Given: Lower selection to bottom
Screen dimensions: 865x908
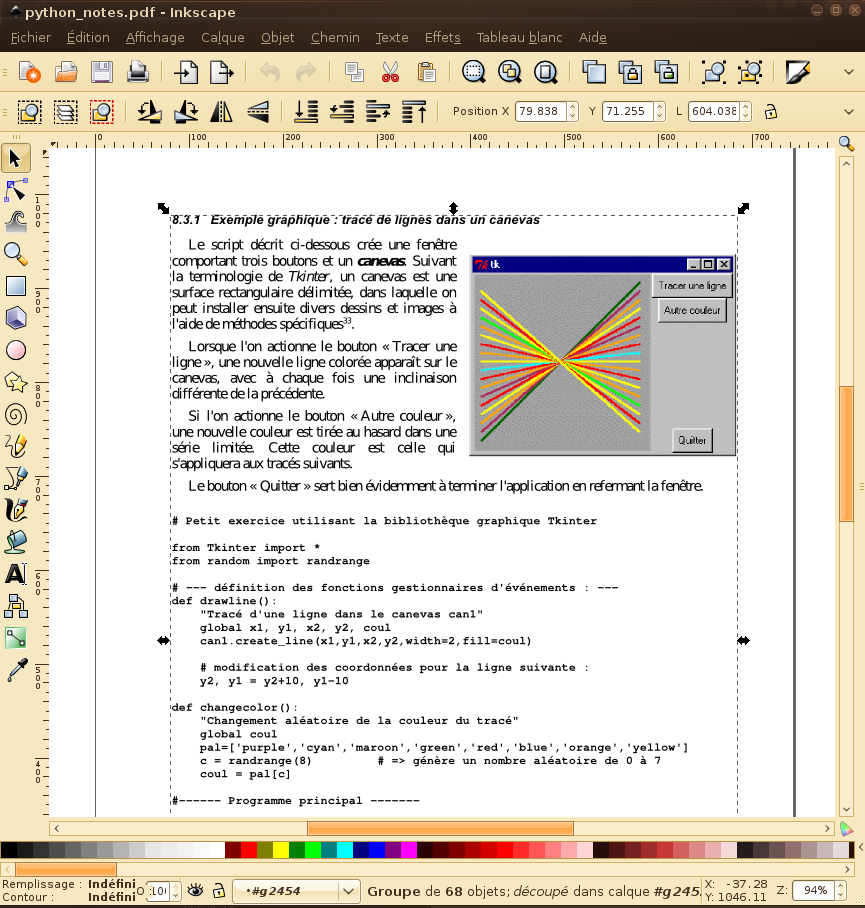Looking at the screenshot, I should (x=306, y=111).
